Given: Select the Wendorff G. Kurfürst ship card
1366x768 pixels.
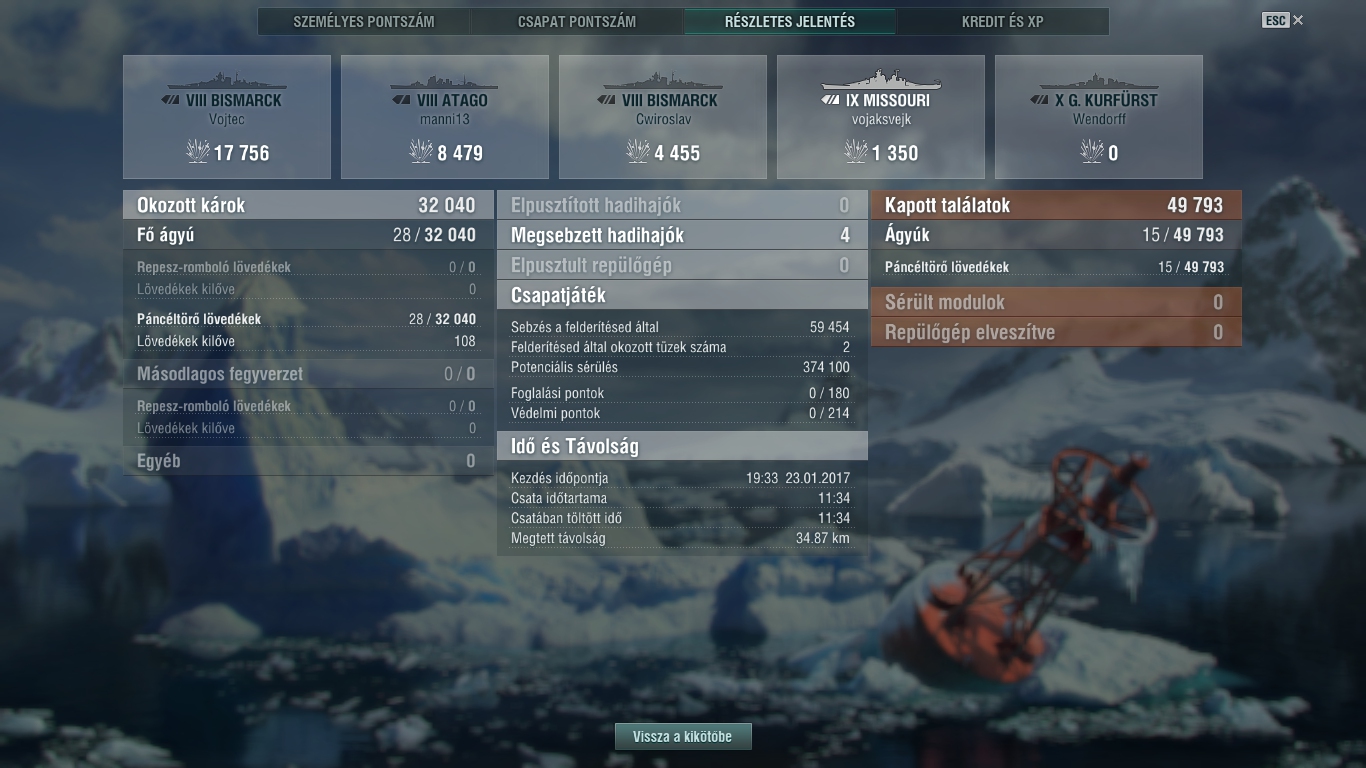Looking at the screenshot, I should 1099,117.
